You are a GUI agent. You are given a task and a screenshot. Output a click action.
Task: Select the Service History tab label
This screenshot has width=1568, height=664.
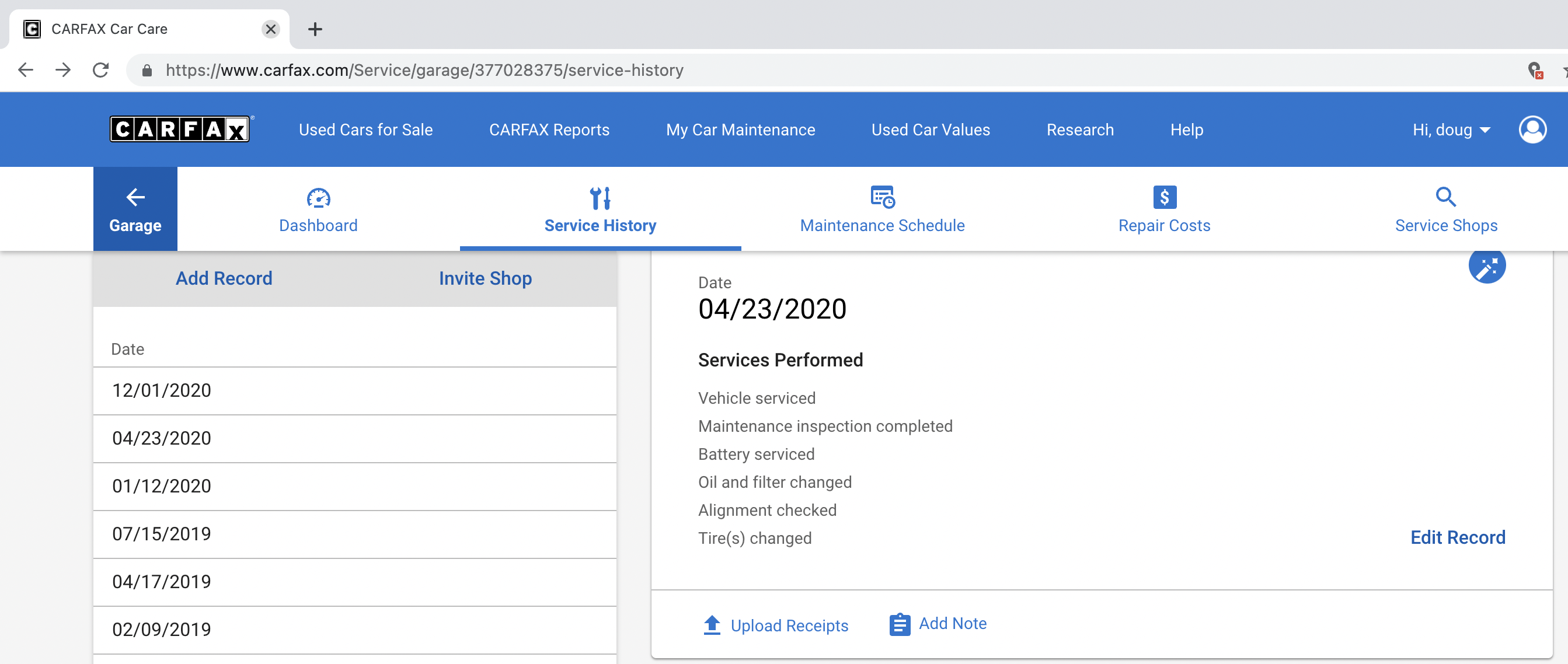tap(600, 225)
